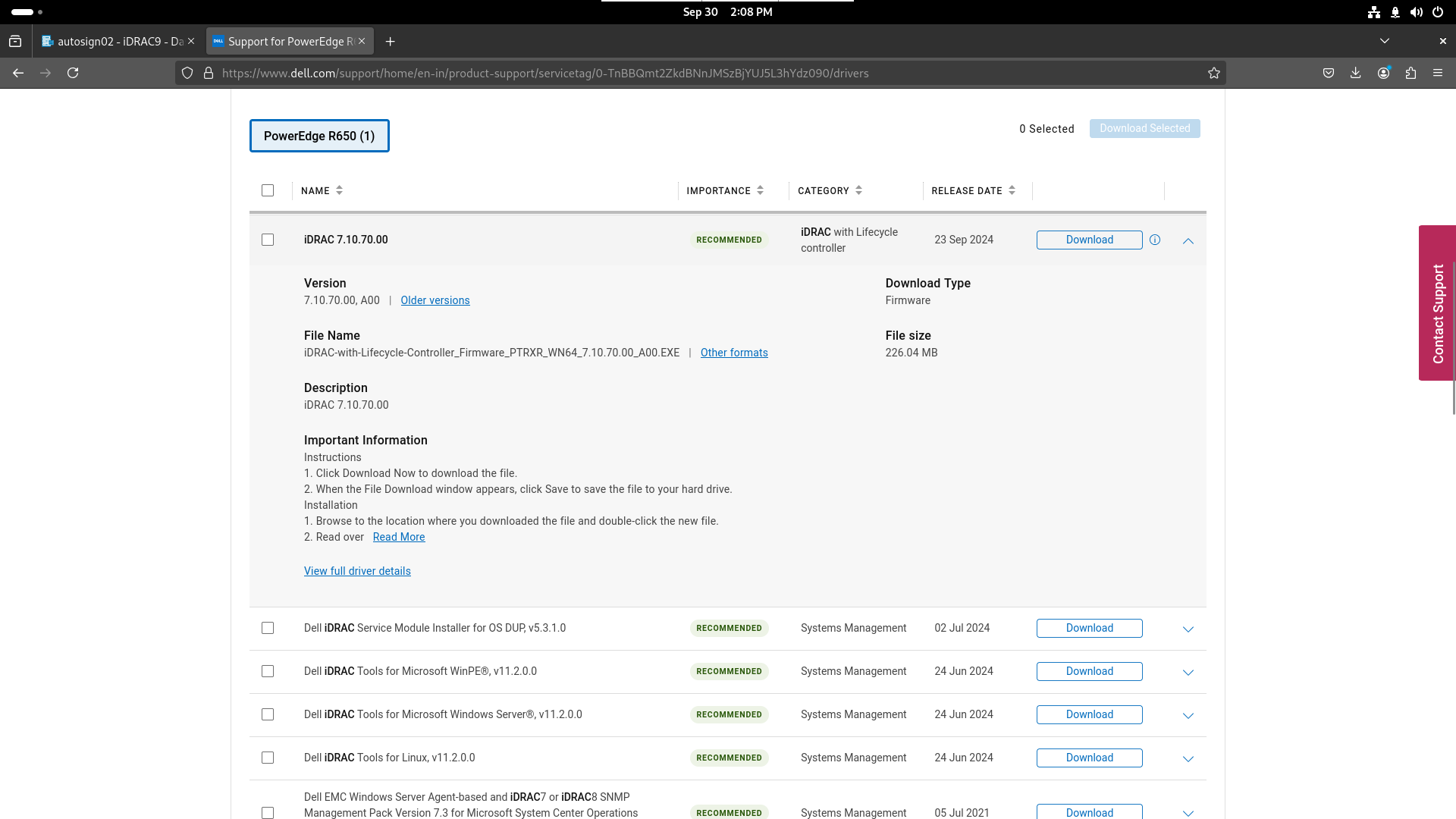Open the system volume icon
Image resolution: width=1456 pixels, height=819 pixels.
click(x=1416, y=12)
